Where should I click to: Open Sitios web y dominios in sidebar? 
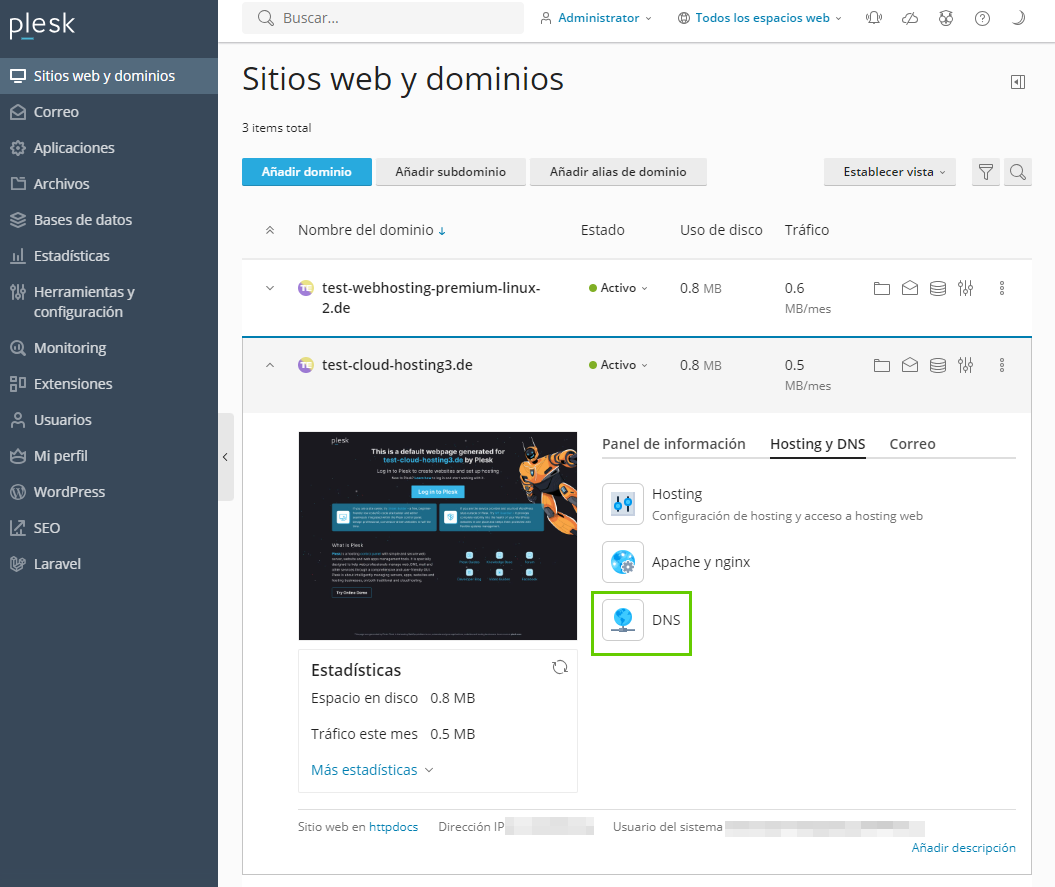(x=108, y=76)
